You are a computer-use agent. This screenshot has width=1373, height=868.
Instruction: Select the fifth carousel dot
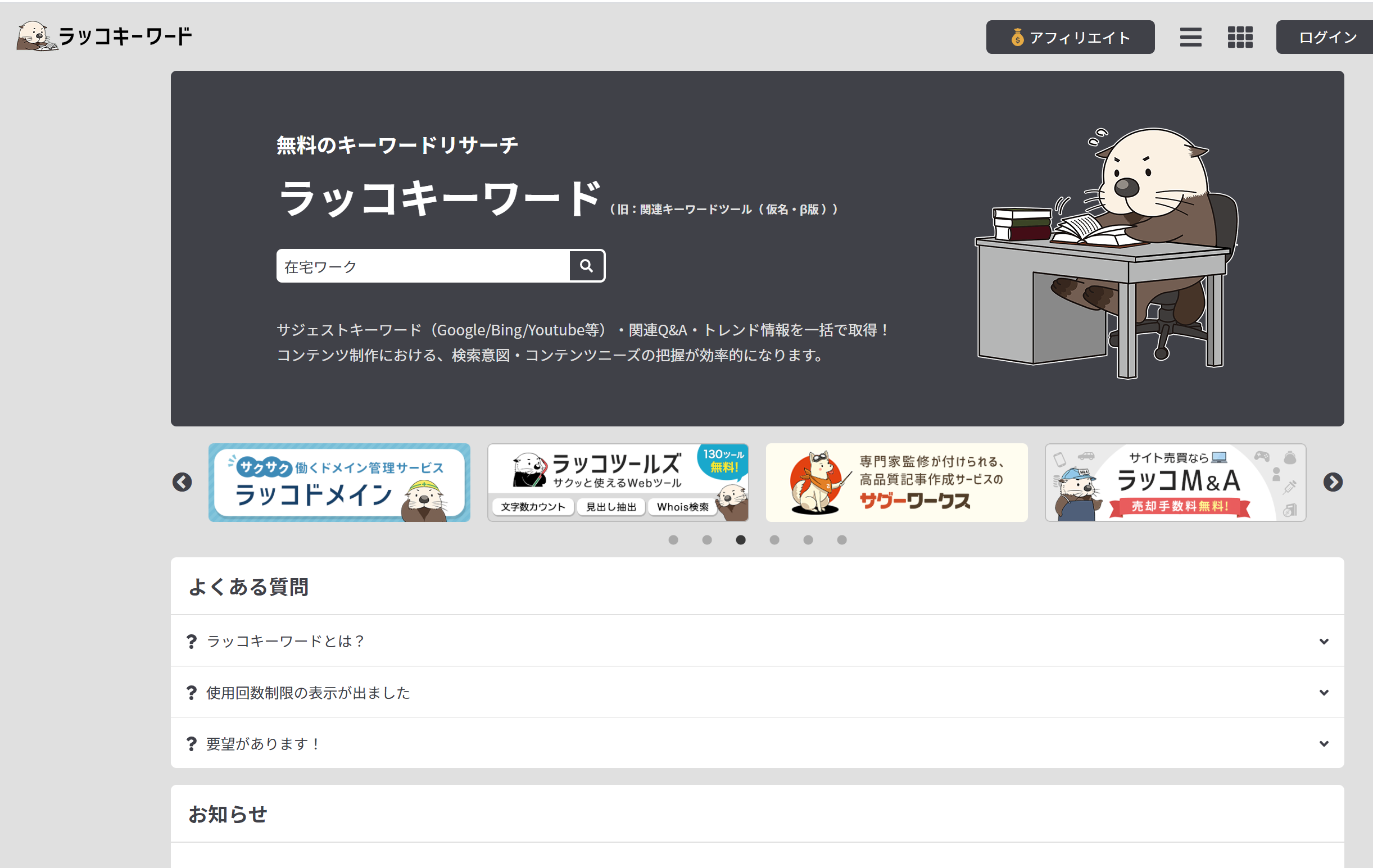tap(808, 540)
